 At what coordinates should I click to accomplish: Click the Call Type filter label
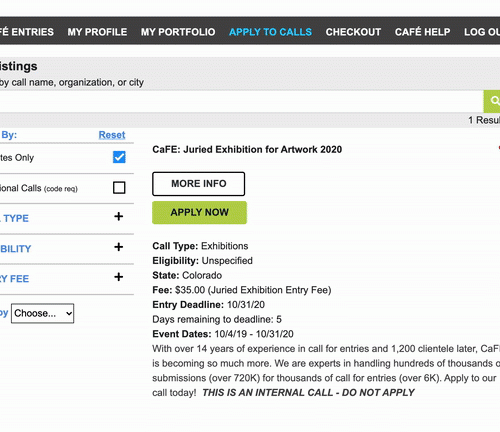(x=14, y=218)
